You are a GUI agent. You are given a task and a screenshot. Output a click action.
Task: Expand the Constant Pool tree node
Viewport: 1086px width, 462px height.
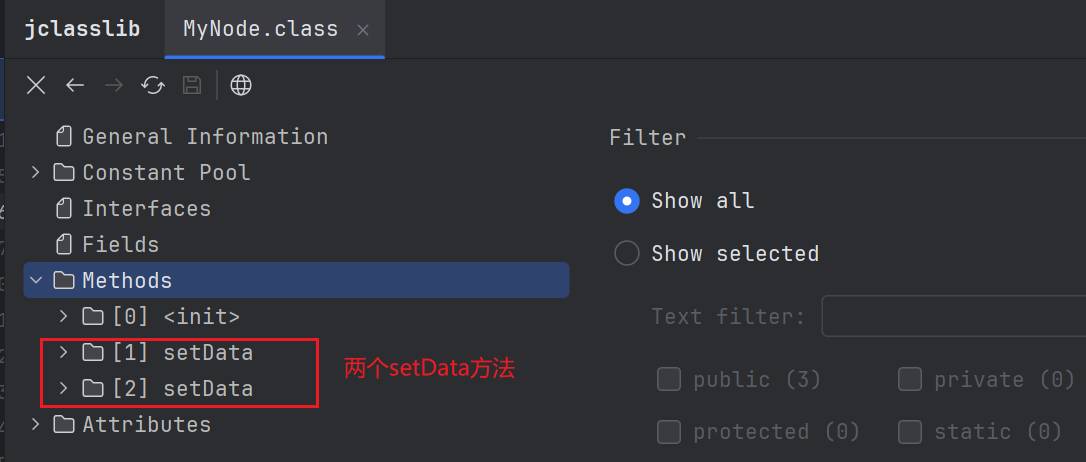[36, 172]
